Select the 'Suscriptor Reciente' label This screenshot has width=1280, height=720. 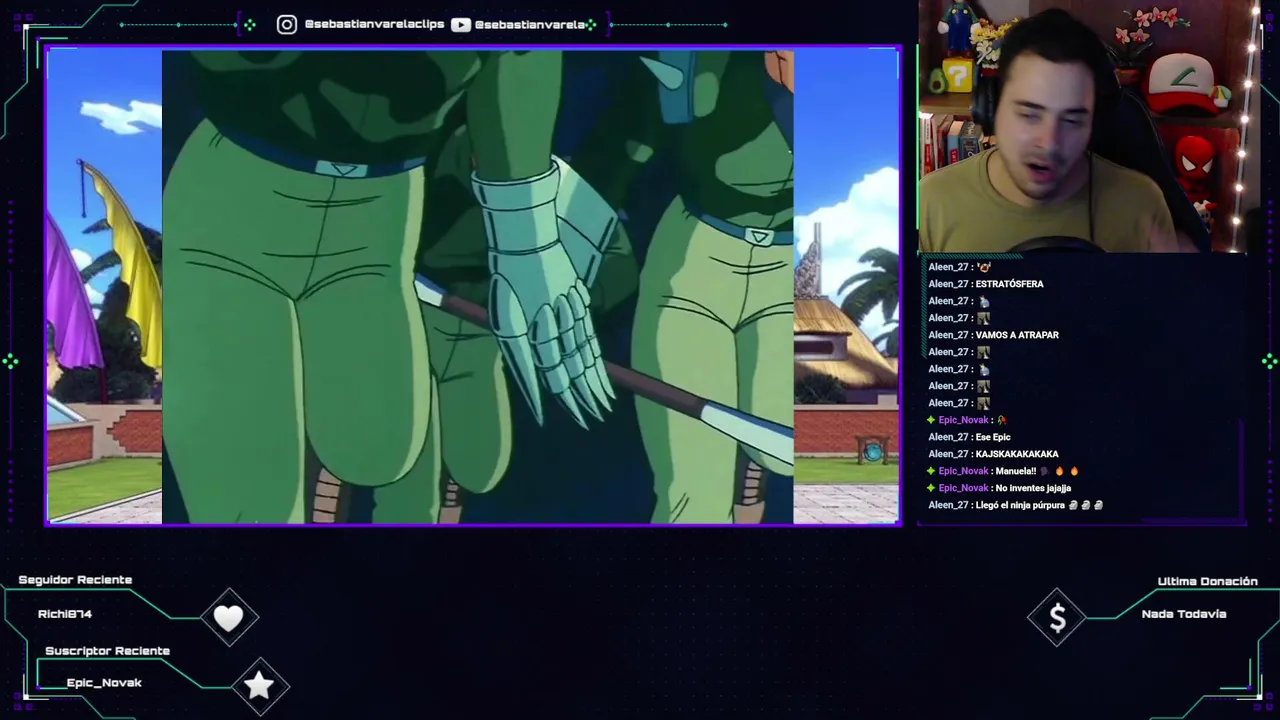coord(107,651)
